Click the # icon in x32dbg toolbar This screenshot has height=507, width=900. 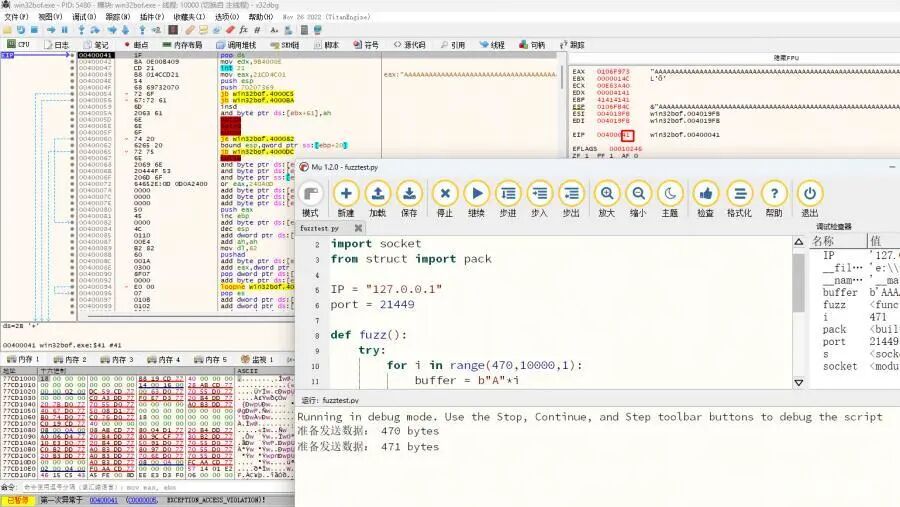[257, 30]
